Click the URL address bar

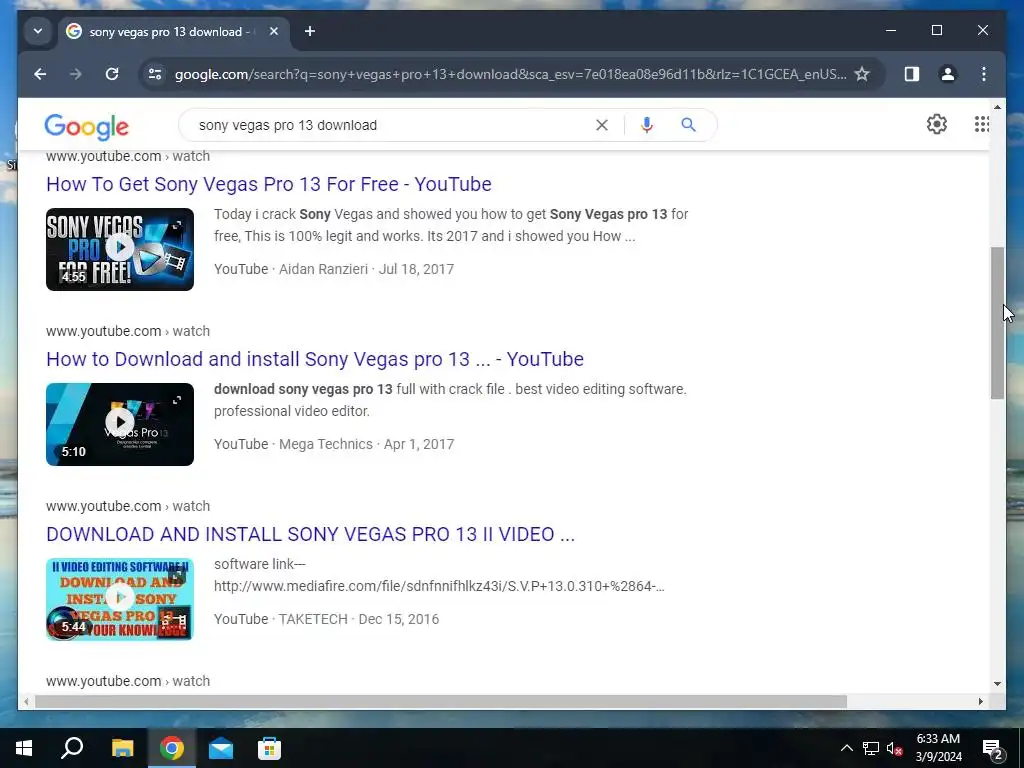click(510, 74)
